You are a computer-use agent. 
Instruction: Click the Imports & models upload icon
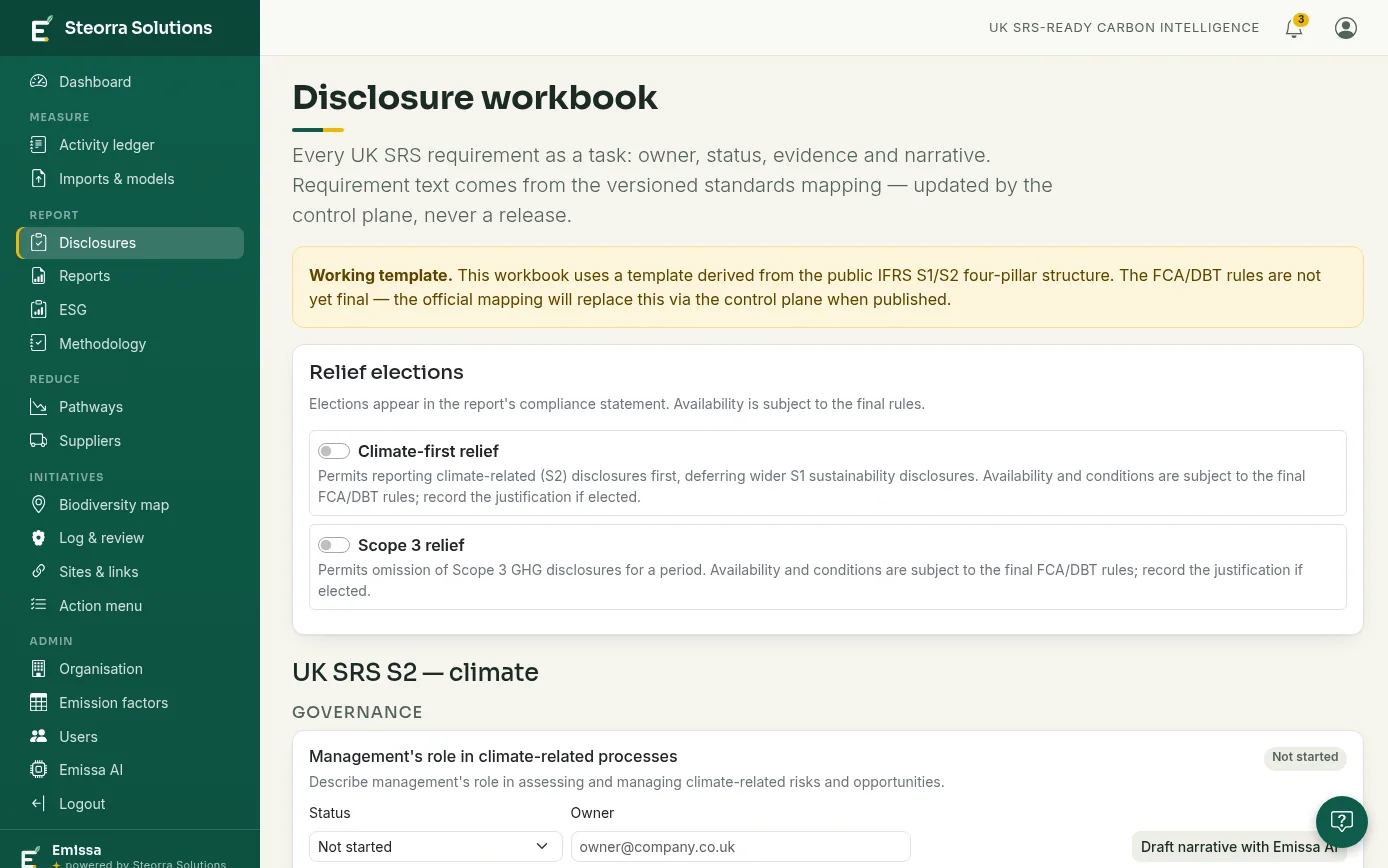tap(38, 179)
